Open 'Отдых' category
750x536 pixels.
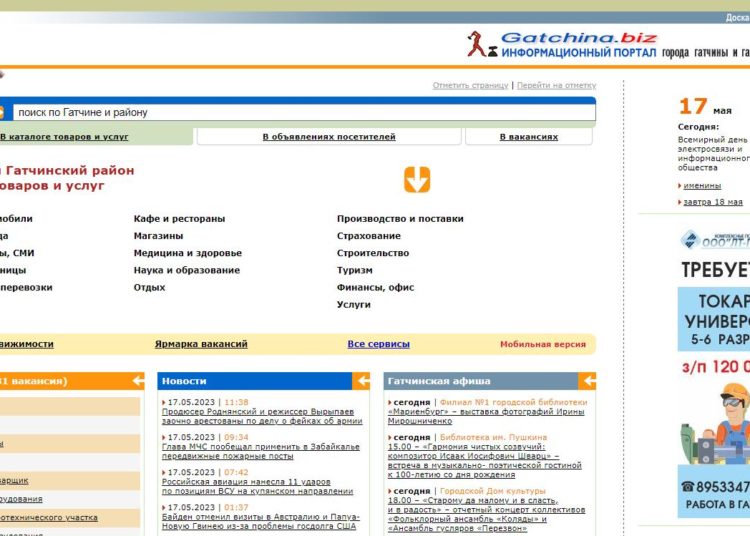pyautogui.click(x=149, y=287)
